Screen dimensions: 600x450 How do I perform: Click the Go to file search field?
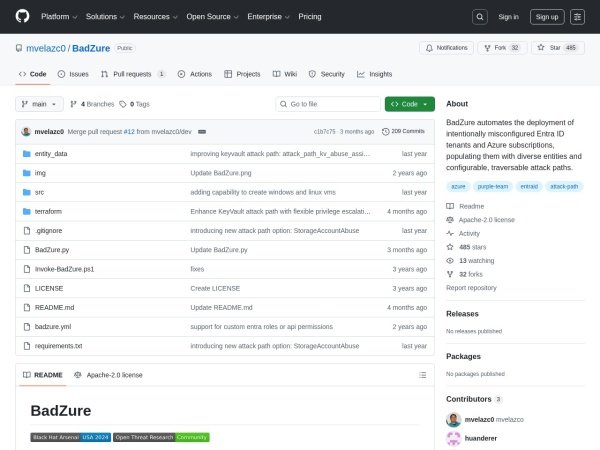point(328,104)
